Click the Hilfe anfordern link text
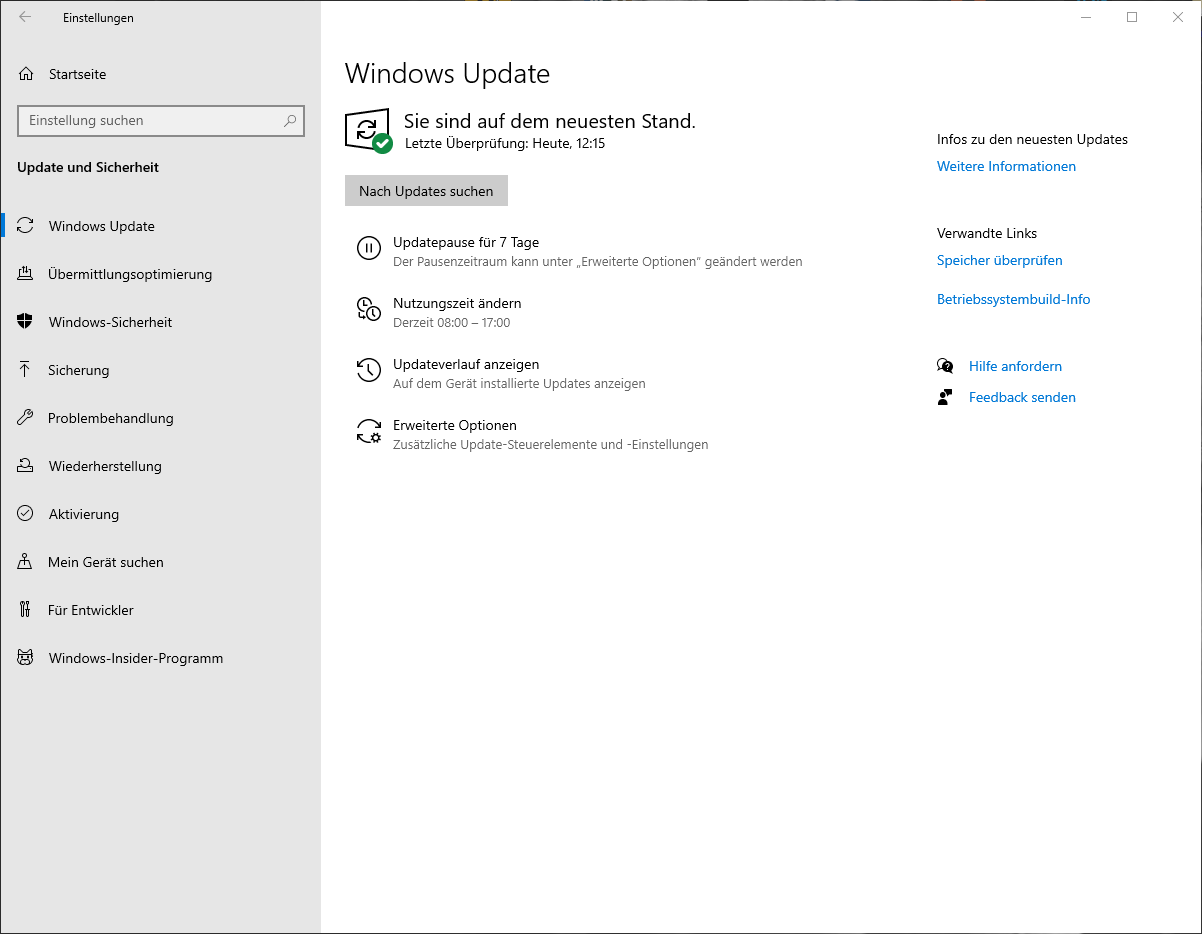This screenshot has width=1202, height=934. [1015, 366]
